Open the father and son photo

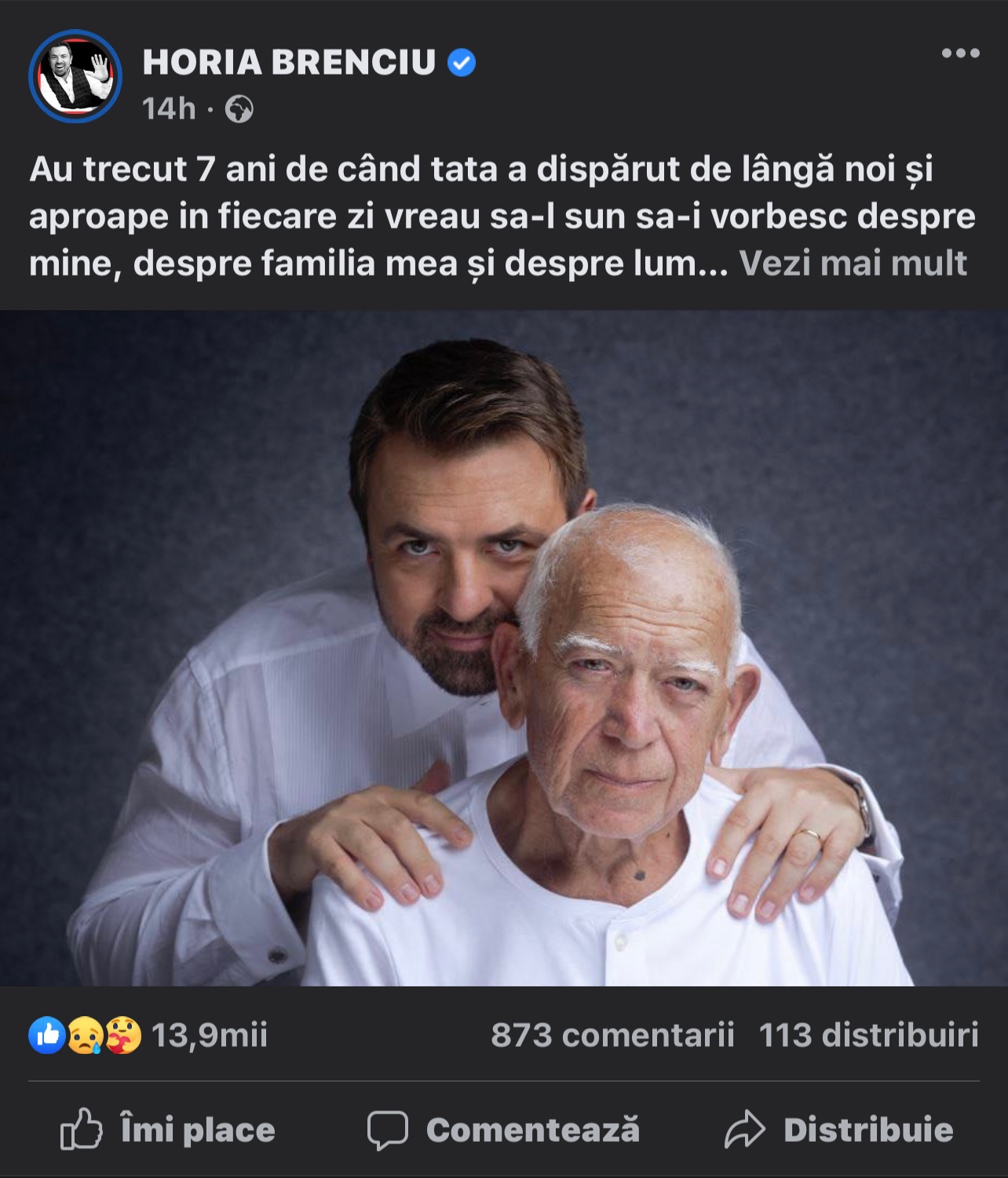504,649
